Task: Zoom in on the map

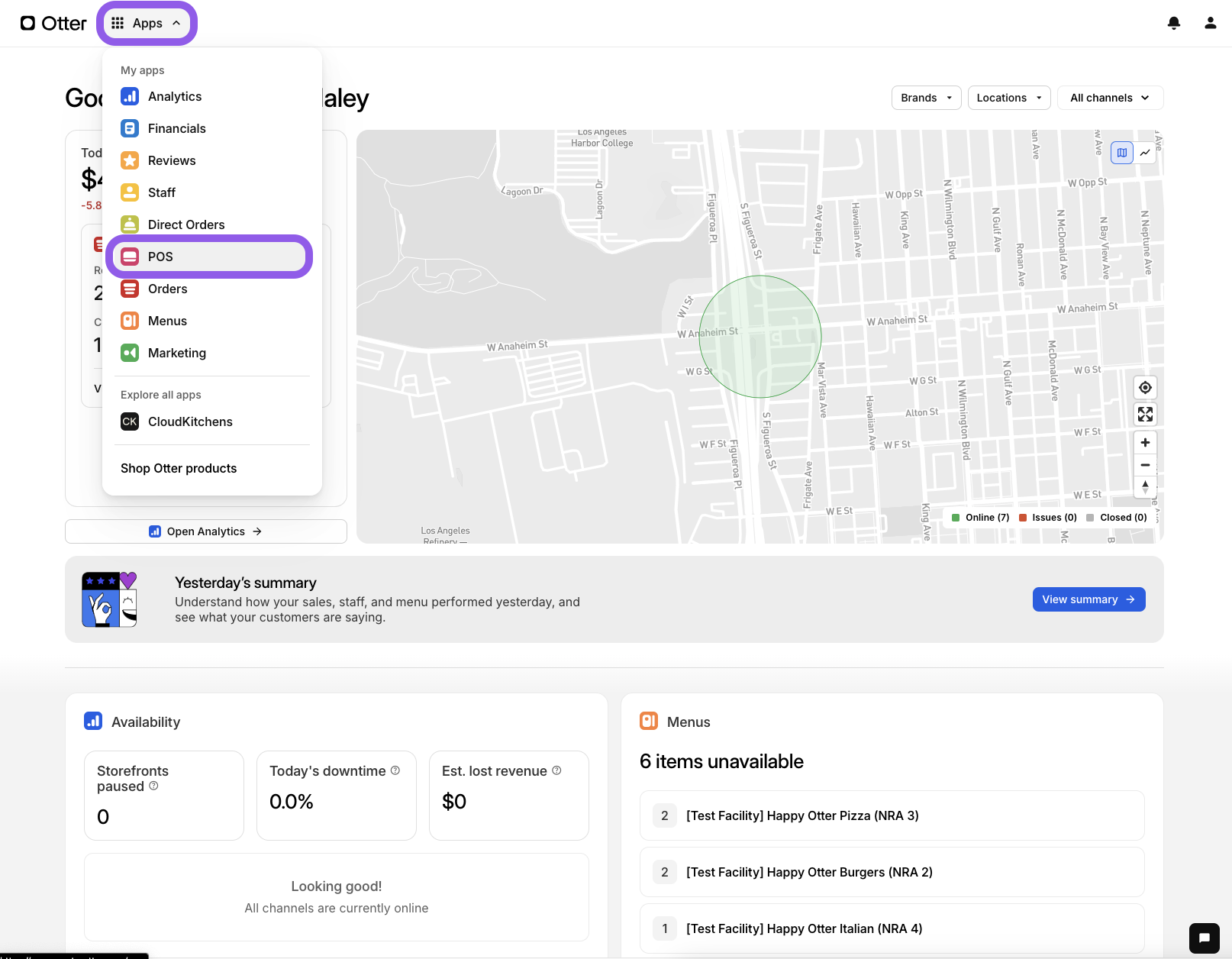Action: click(x=1145, y=443)
